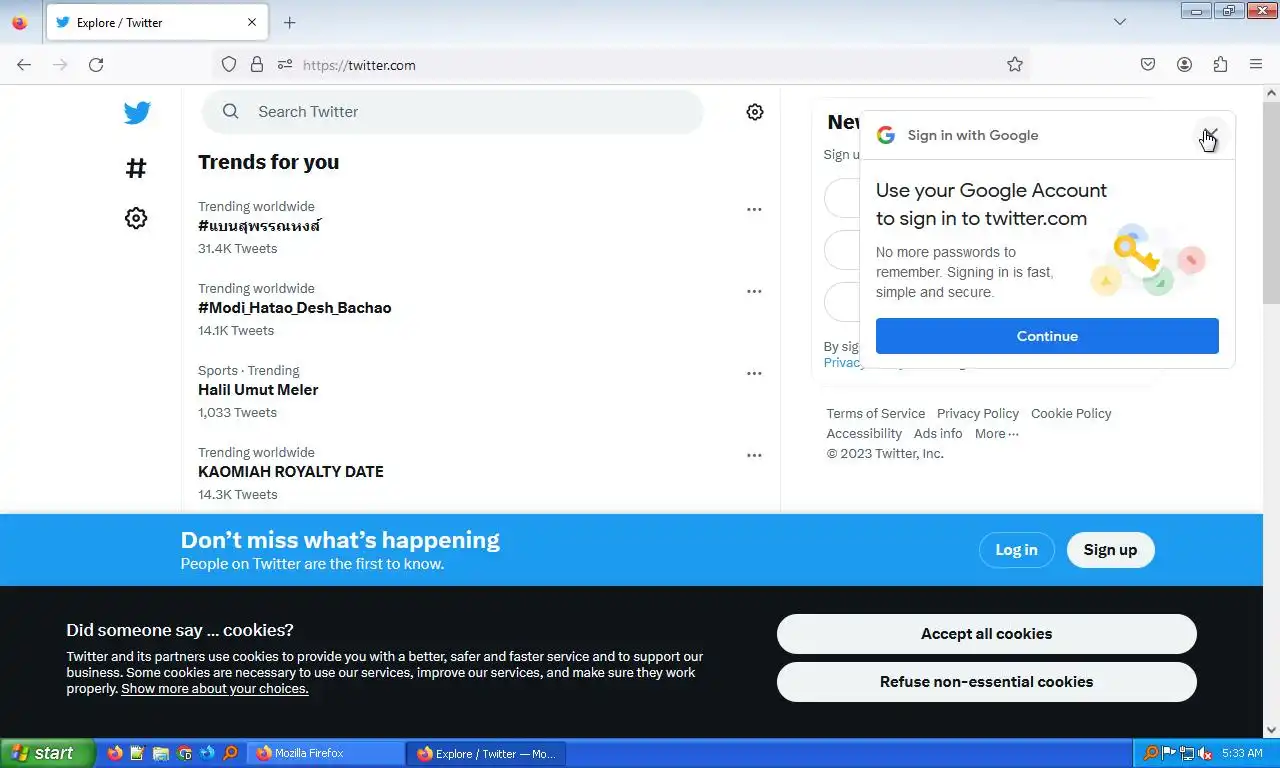1280x768 pixels.
Task: Open Save to Pocket icon
Action: point(1148,65)
